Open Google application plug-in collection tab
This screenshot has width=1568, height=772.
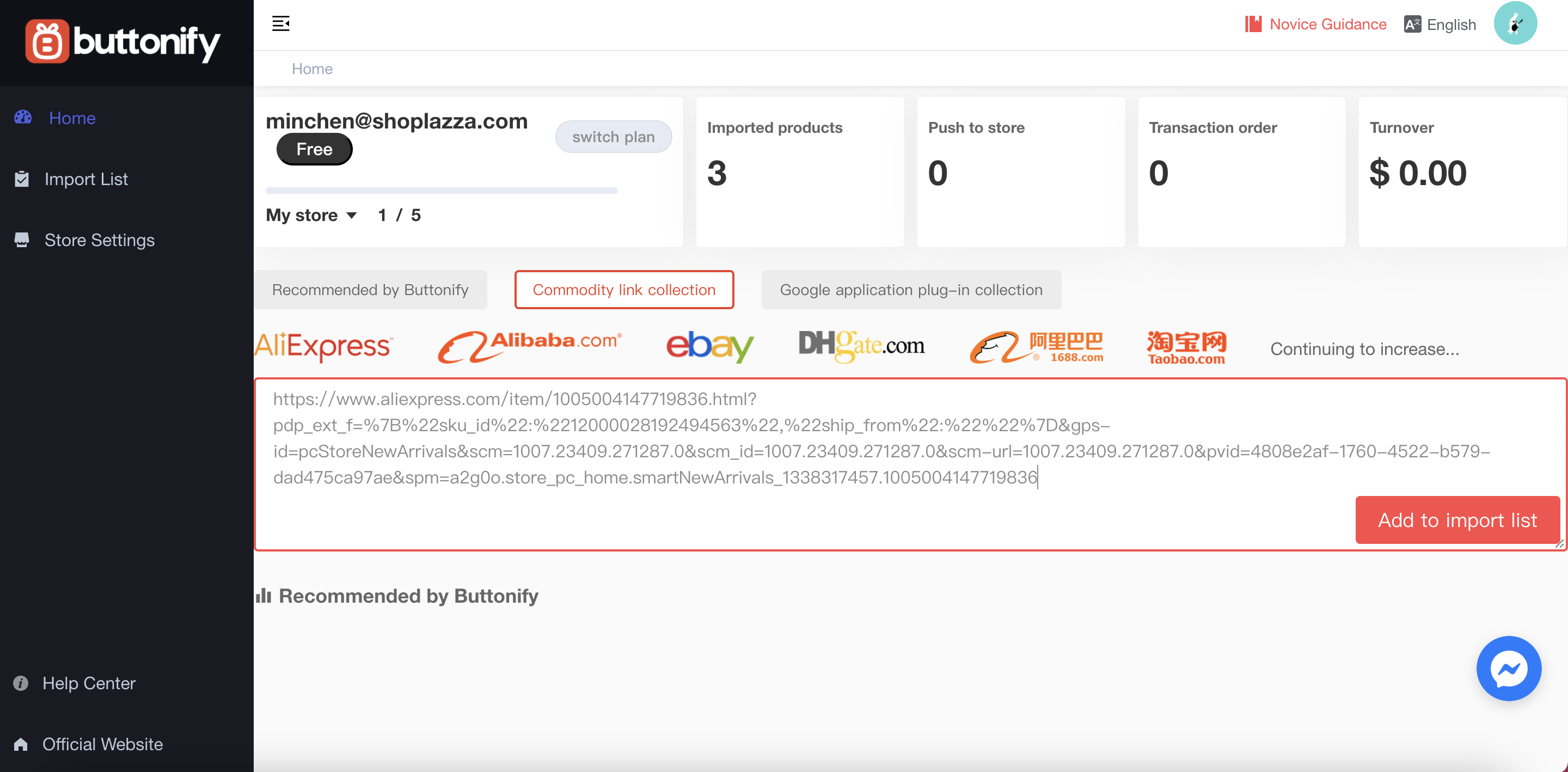(x=911, y=290)
